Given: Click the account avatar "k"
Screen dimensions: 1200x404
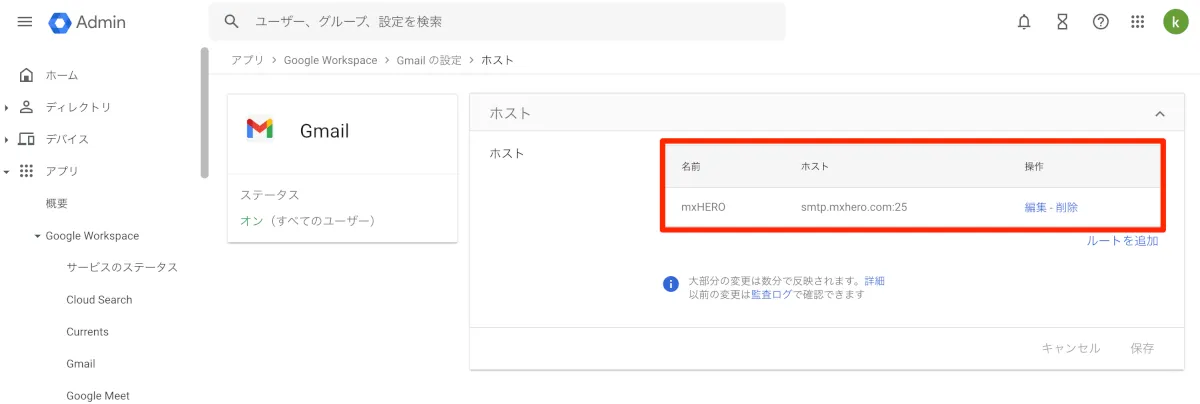Looking at the screenshot, I should coord(1176,22).
